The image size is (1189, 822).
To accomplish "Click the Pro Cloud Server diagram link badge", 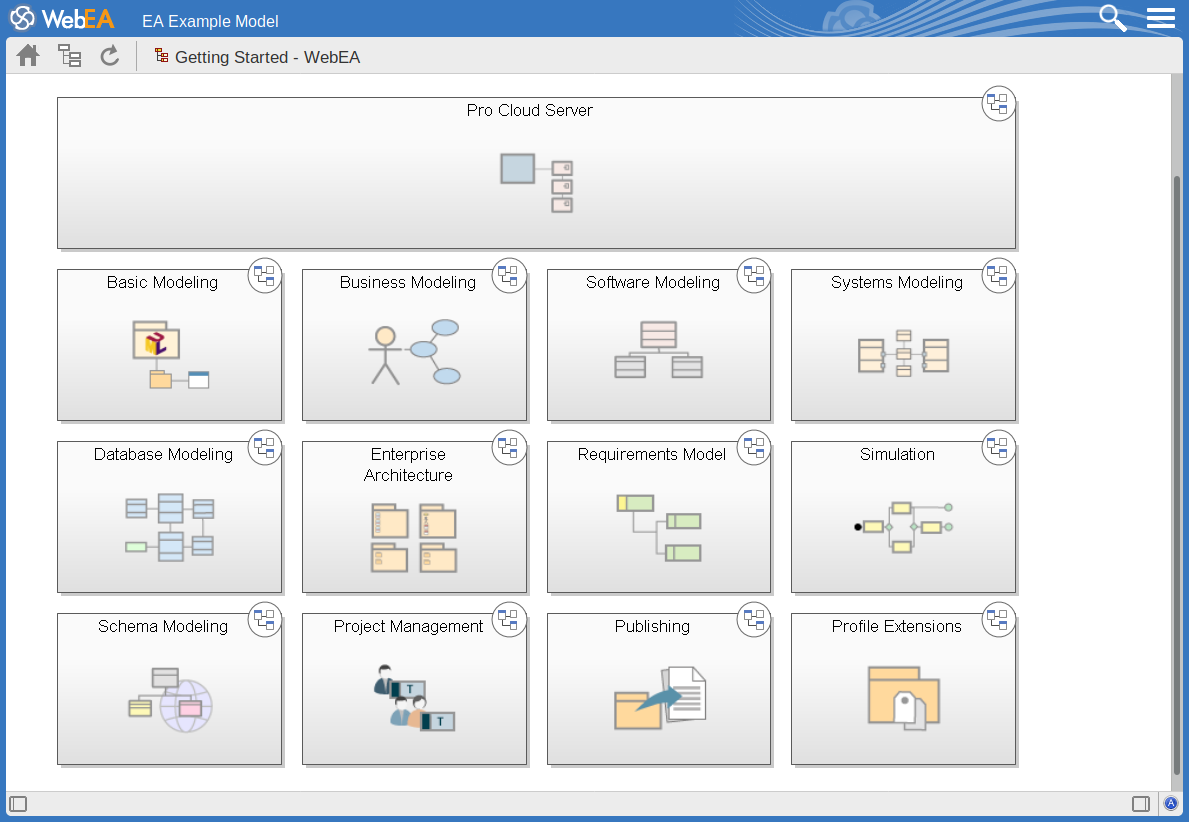I will 998,103.
